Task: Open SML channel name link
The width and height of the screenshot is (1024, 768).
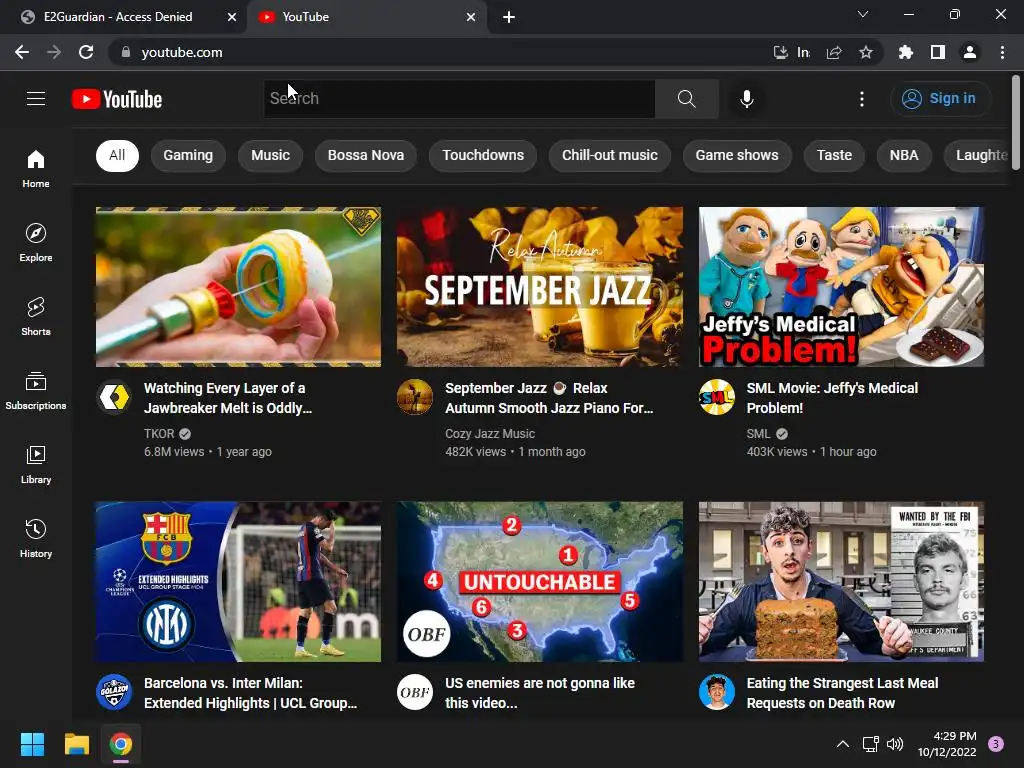Action: click(x=758, y=434)
